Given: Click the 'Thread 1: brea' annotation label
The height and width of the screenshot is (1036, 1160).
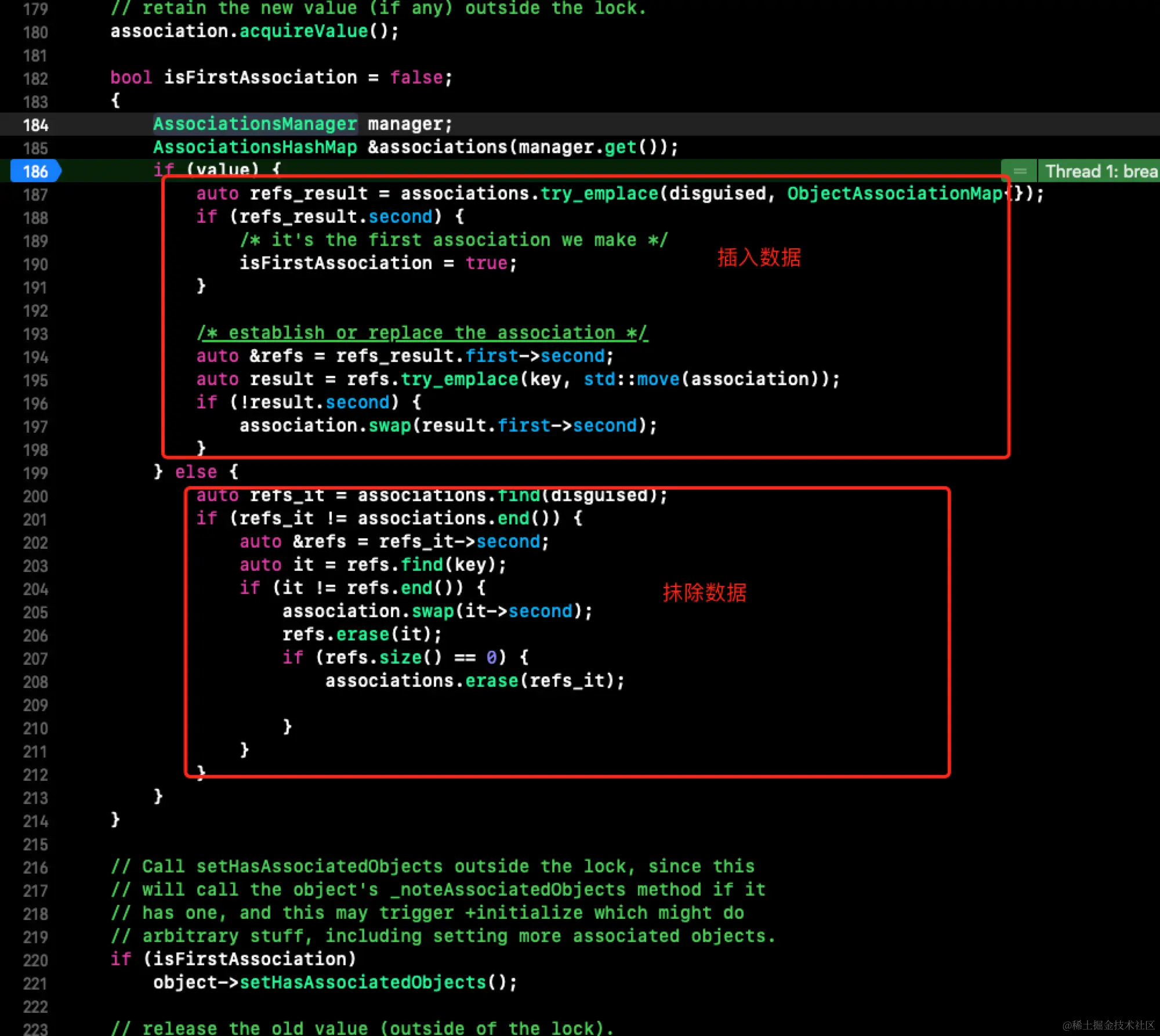Looking at the screenshot, I should 1100,171.
